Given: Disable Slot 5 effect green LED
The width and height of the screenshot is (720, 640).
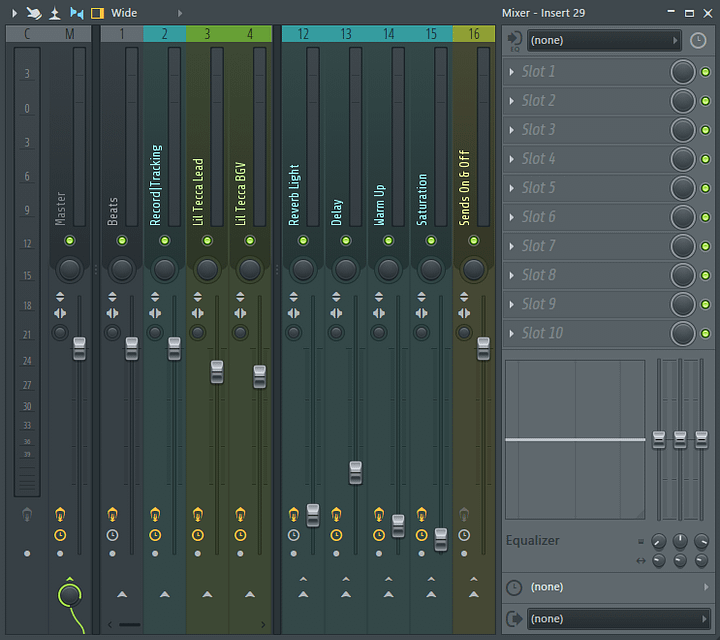Looking at the screenshot, I should tap(706, 188).
